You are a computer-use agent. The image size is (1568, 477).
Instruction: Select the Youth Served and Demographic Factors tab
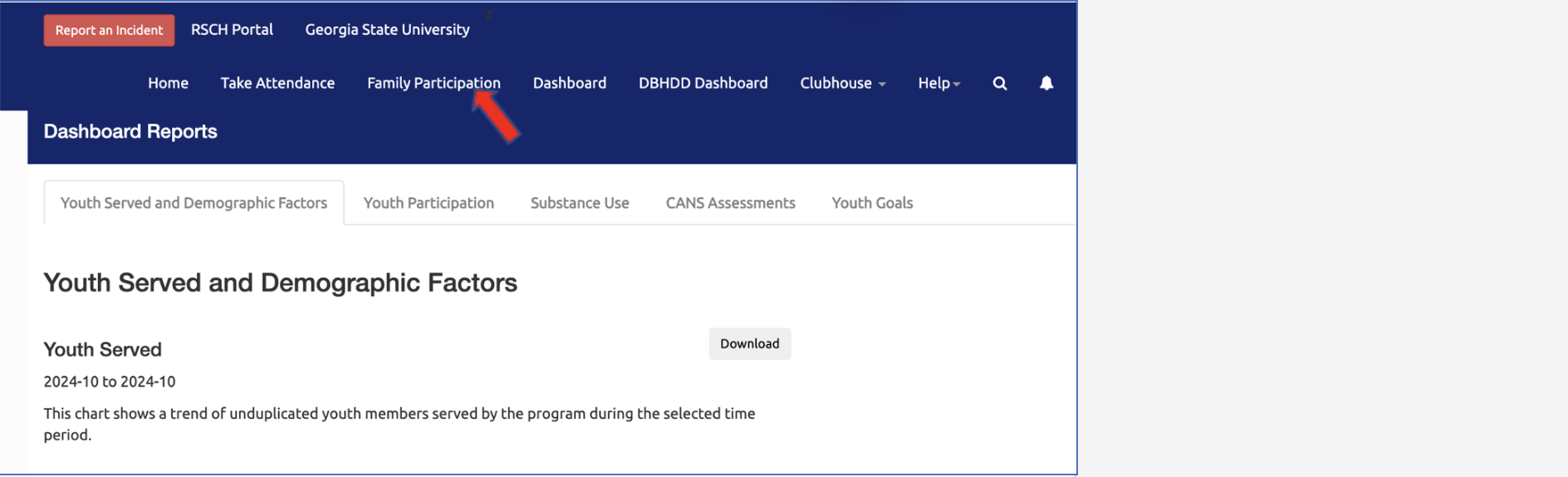[x=194, y=203]
